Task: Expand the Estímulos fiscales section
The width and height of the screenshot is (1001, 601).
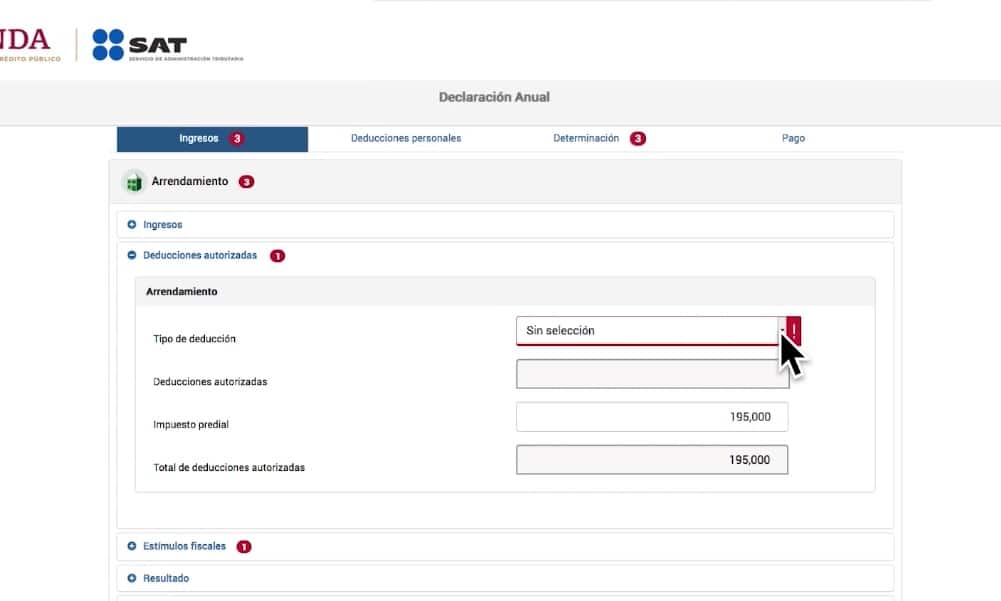Action: [184, 547]
